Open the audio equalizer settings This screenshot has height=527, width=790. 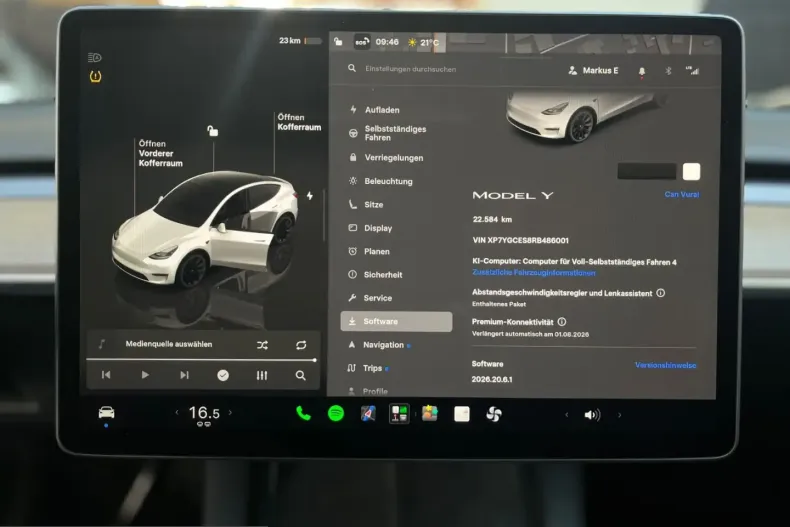261,375
